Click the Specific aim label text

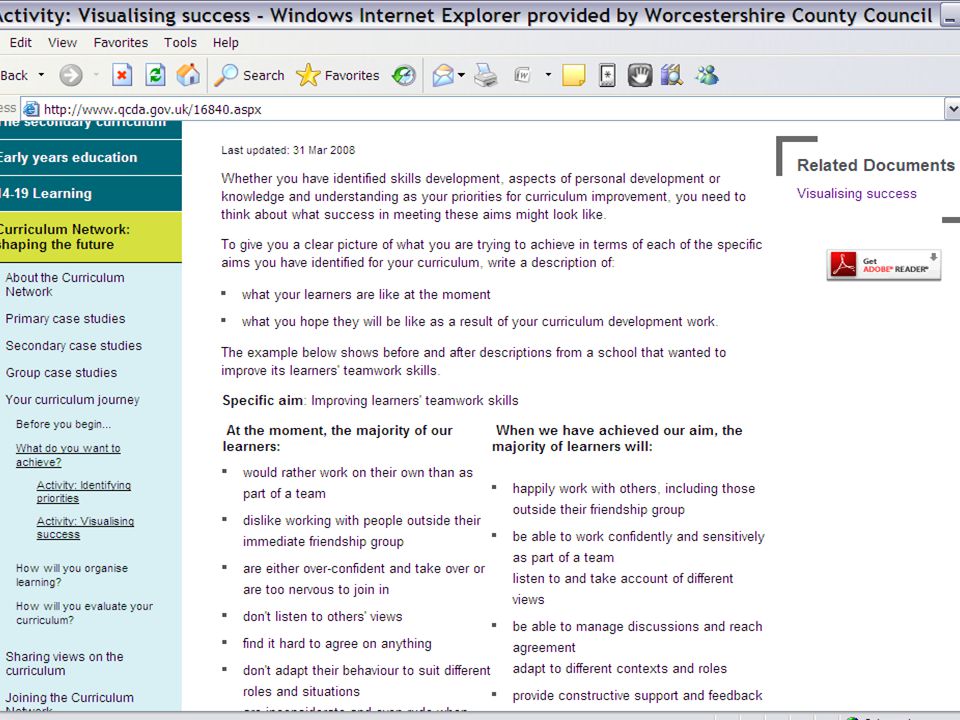point(262,400)
